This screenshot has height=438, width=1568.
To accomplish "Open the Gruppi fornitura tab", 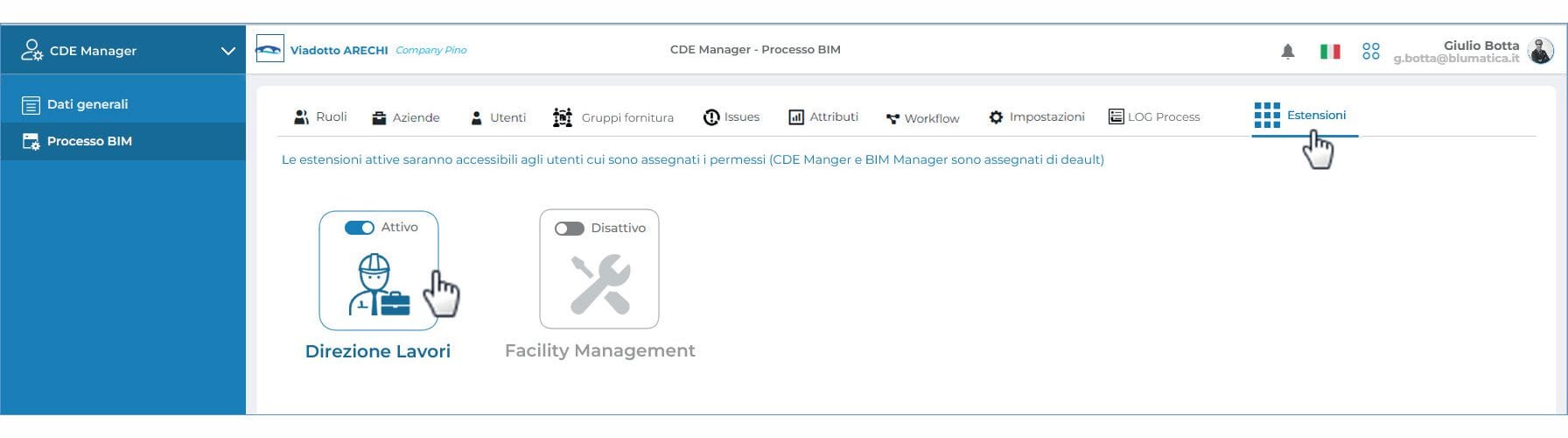I will (x=614, y=117).
